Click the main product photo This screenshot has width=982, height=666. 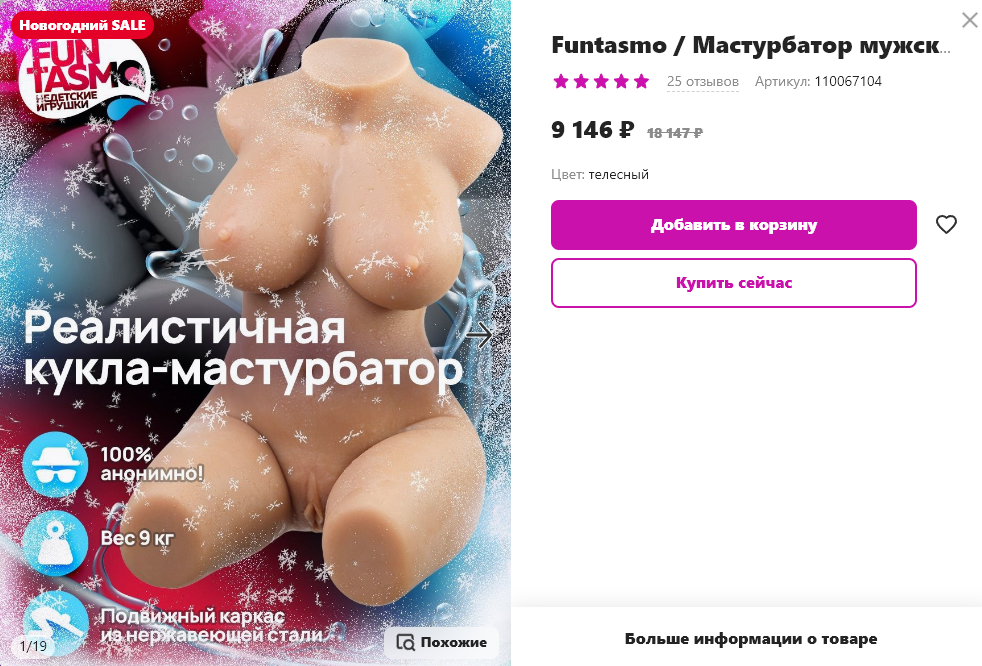[256, 333]
